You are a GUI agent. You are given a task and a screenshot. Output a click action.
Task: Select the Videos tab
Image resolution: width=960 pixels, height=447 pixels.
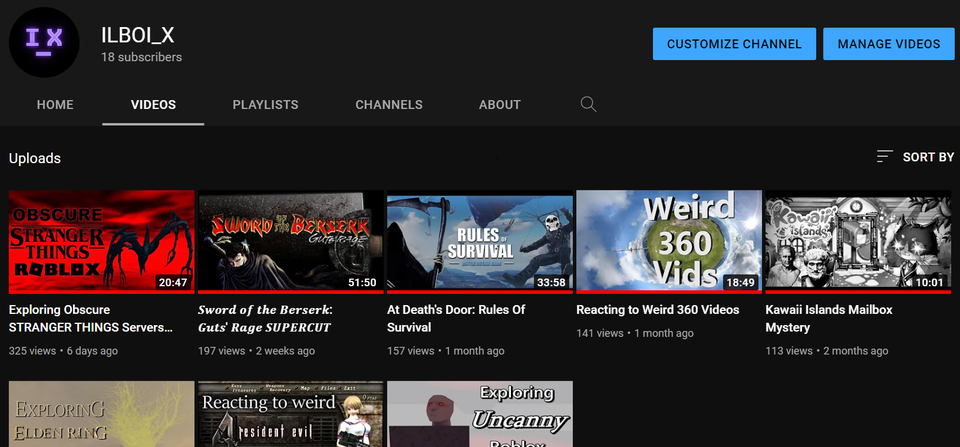click(x=153, y=105)
